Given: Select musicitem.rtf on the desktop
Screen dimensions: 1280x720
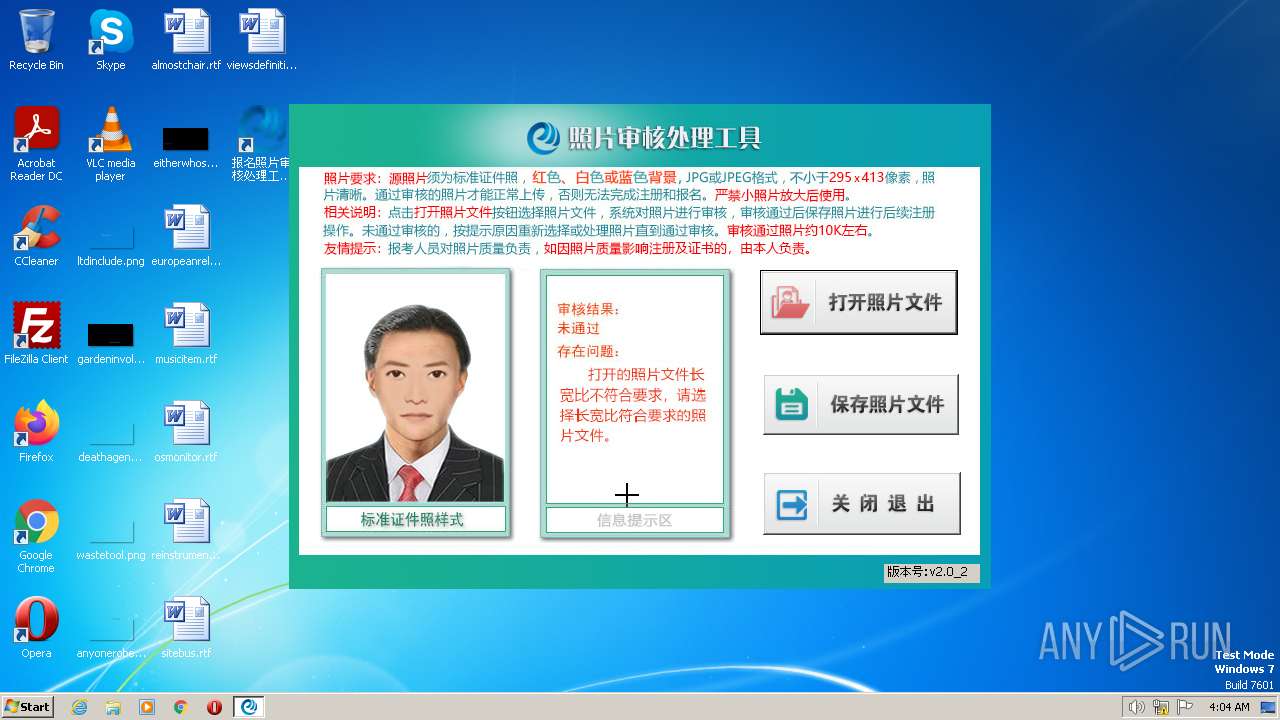Looking at the screenshot, I should [186, 334].
